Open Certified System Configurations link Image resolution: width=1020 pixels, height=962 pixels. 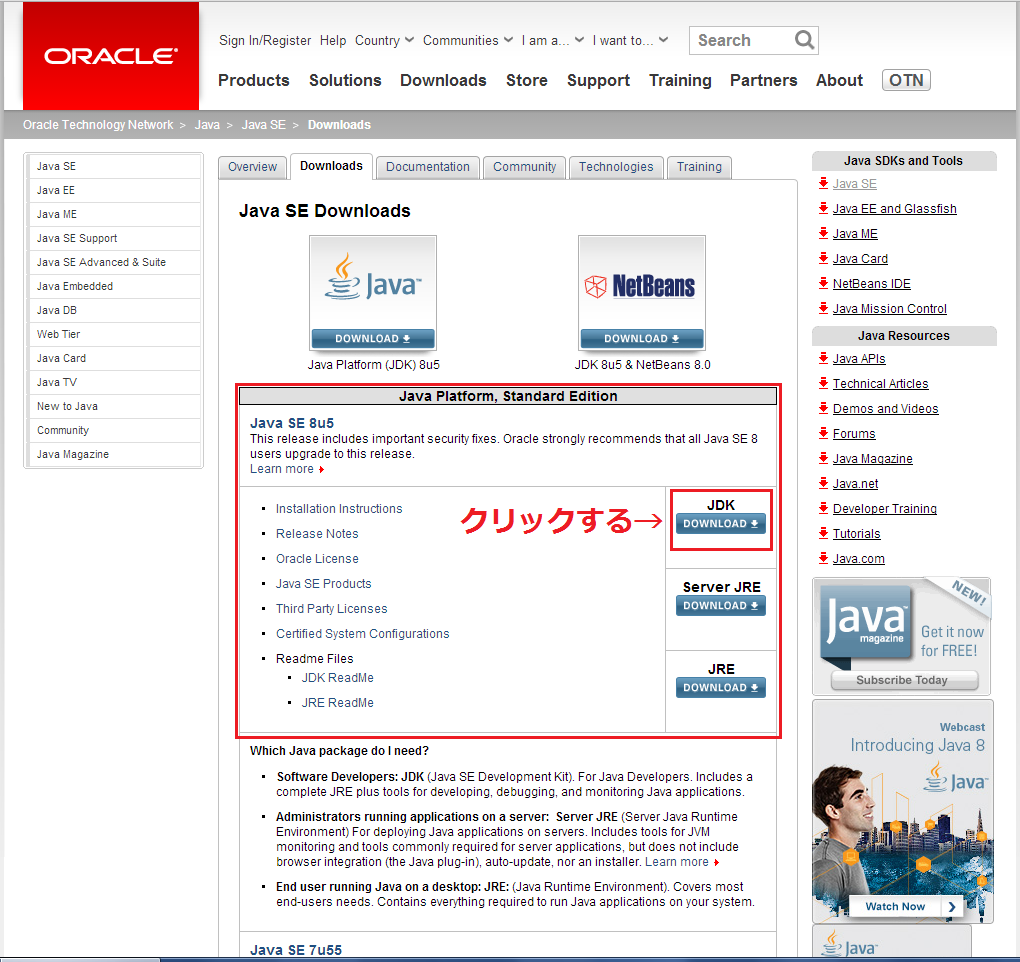[x=362, y=634]
